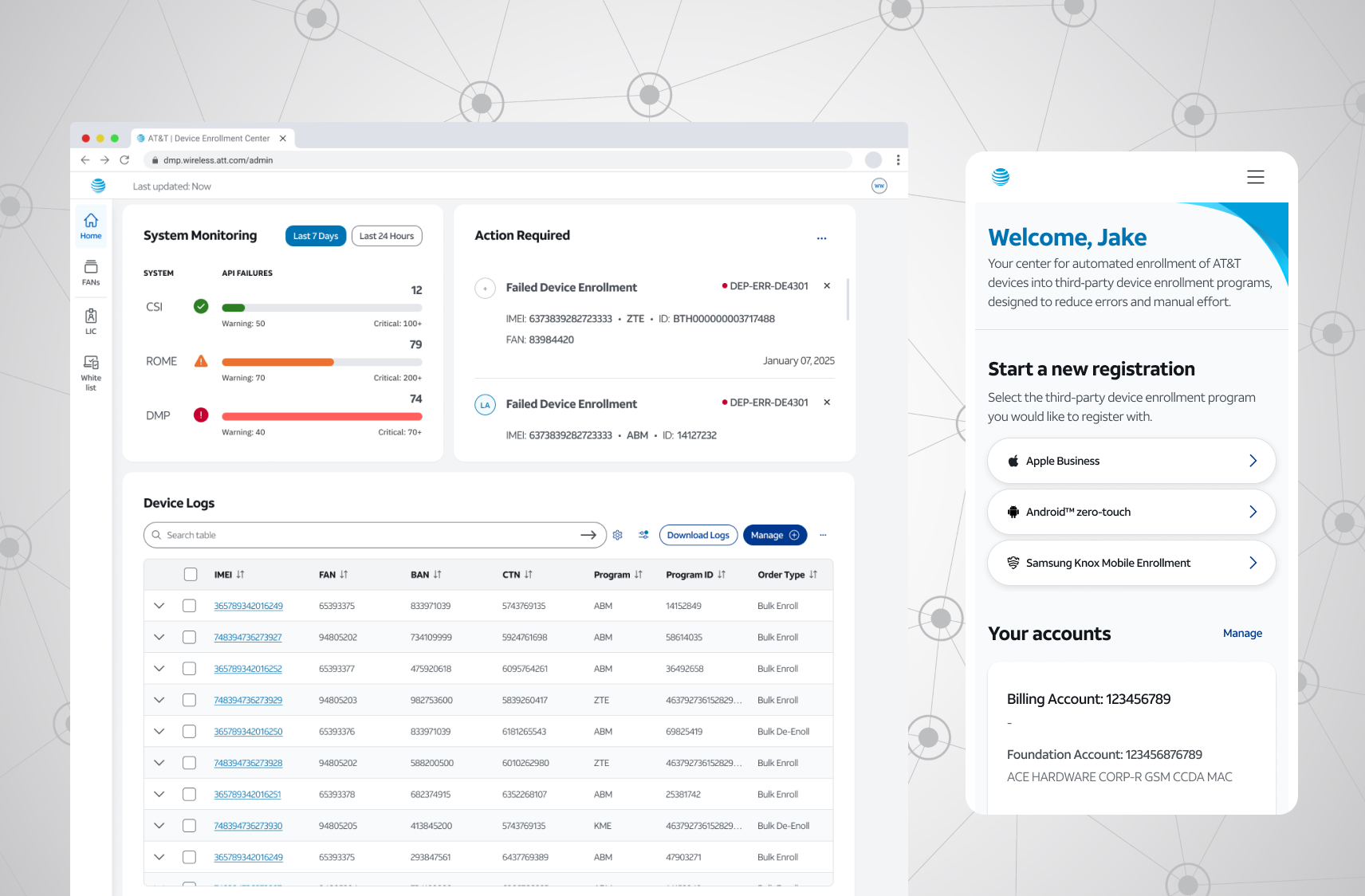The image size is (1365, 896).
Task: Expand the row for IMEI 748394736273927
Action: tap(159, 637)
